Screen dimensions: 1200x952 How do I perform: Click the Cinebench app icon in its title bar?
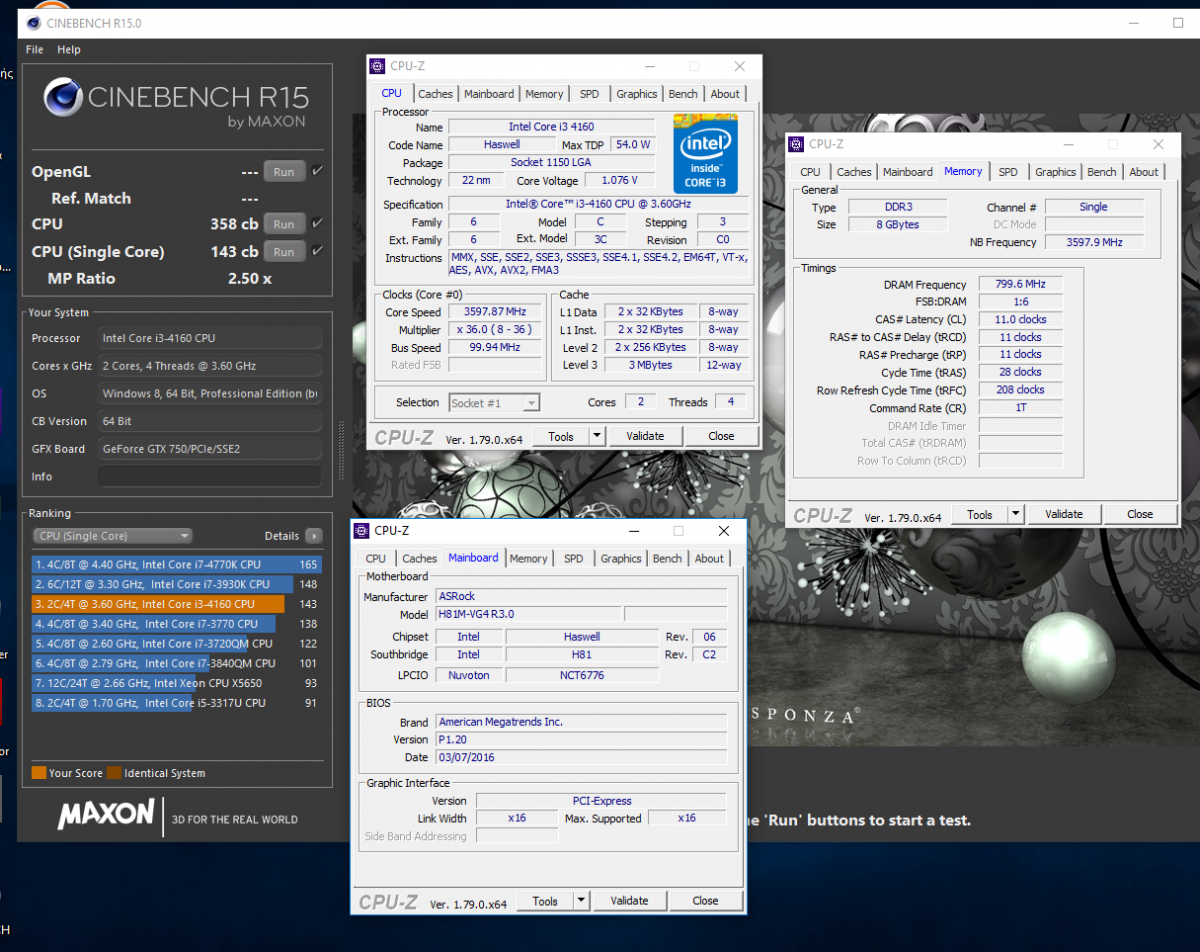pyautogui.click(x=33, y=23)
